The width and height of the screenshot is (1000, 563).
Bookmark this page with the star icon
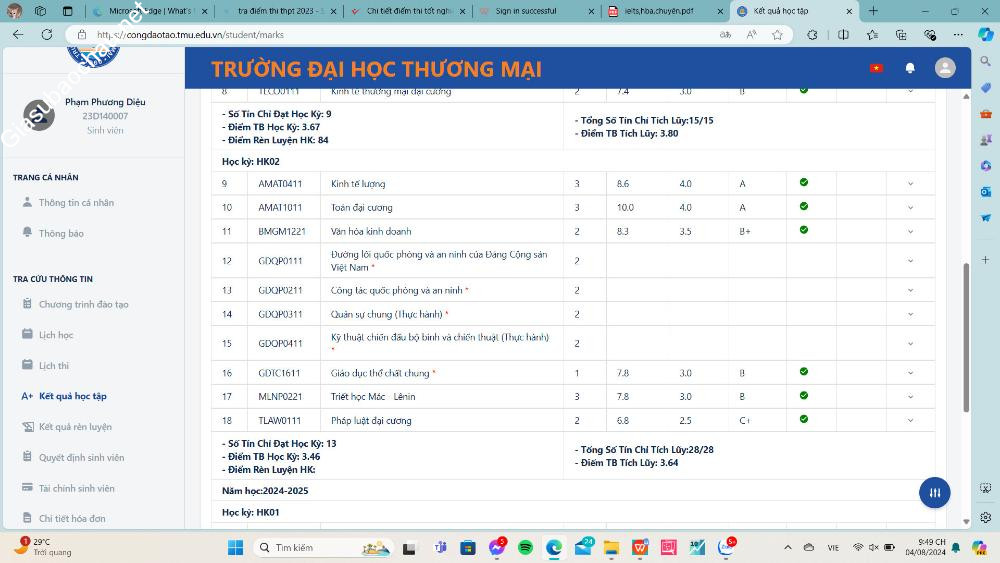click(x=777, y=34)
